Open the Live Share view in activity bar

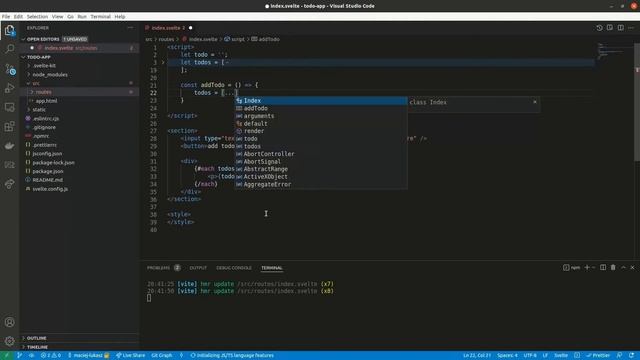(x=9, y=184)
